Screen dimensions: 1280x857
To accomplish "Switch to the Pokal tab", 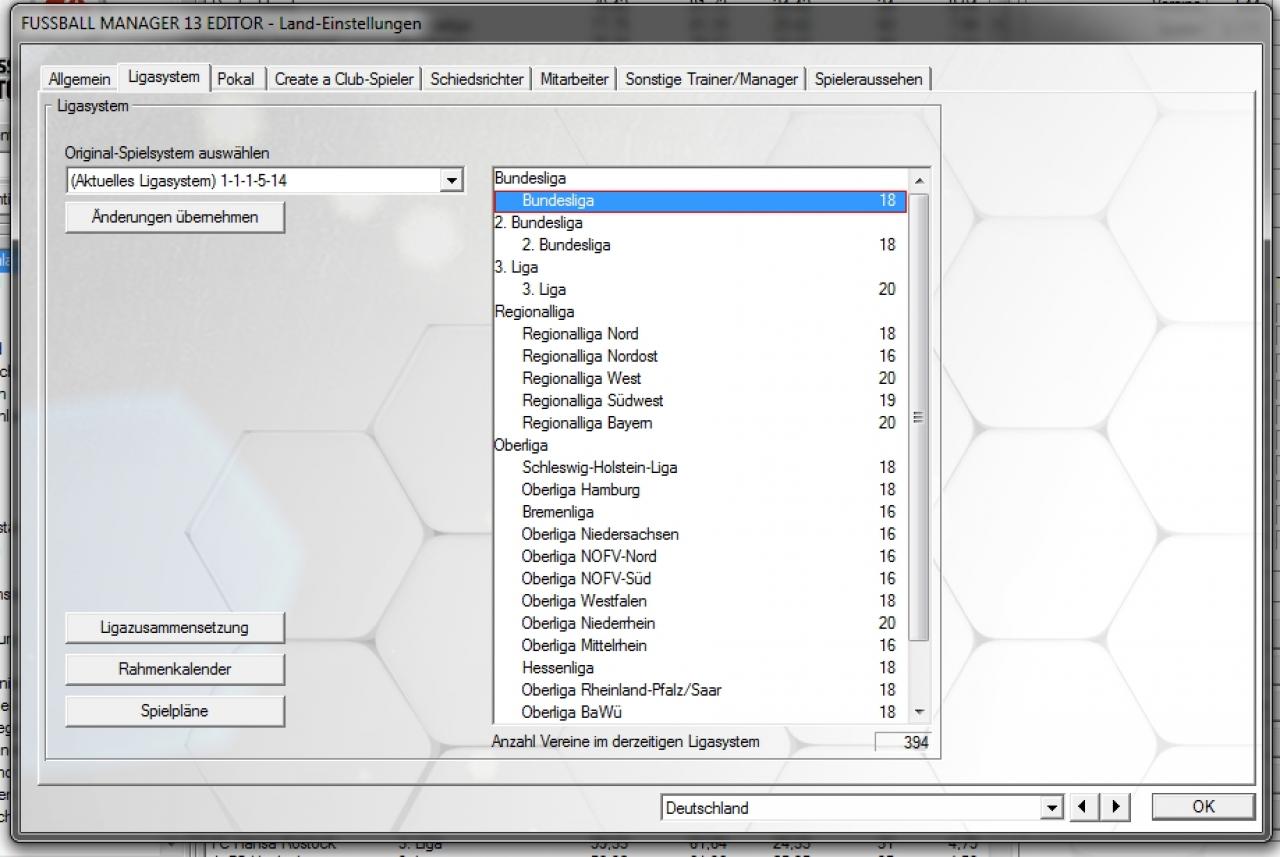I will [x=236, y=79].
